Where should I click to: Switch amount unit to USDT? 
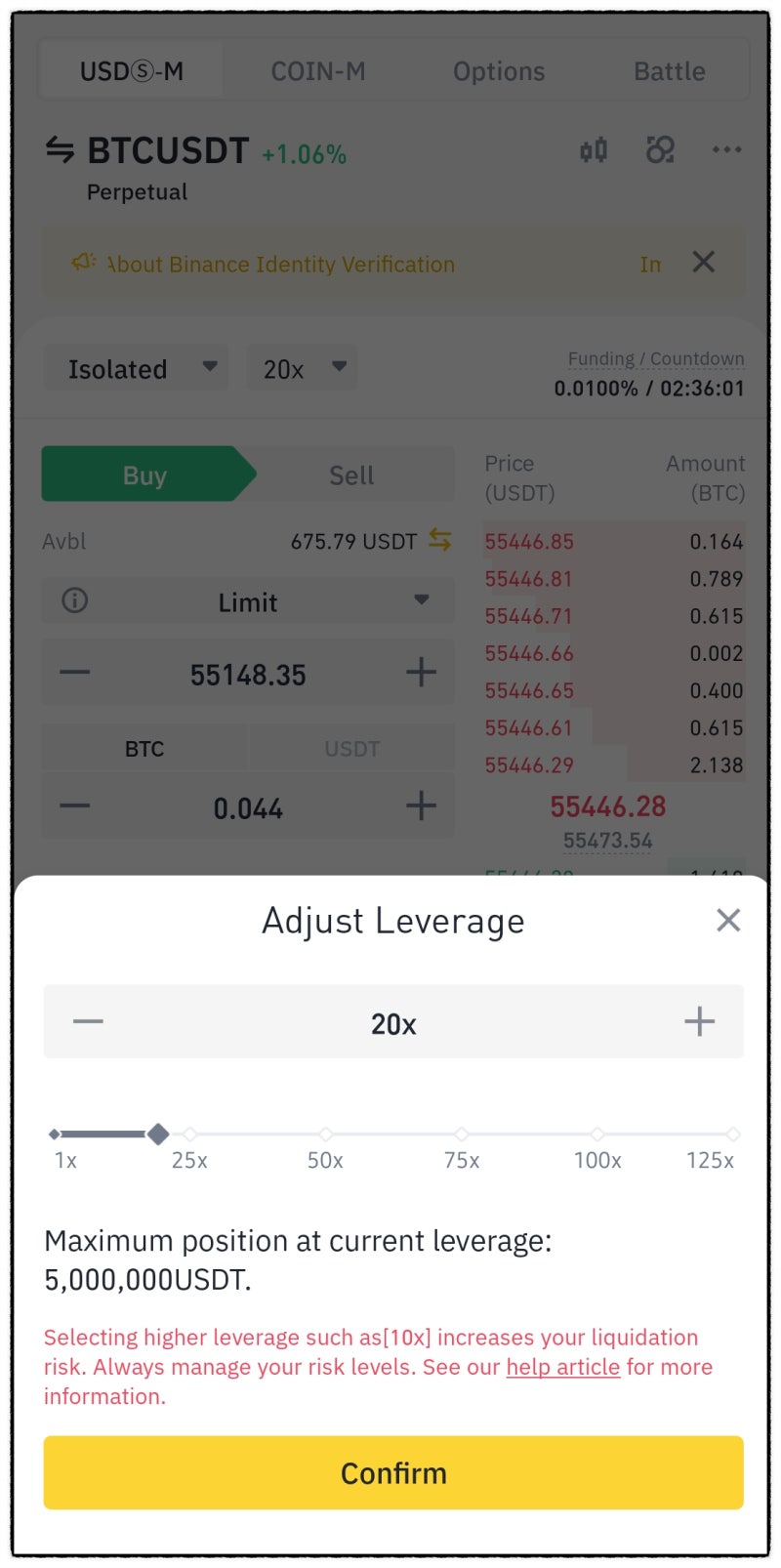tap(351, 749)
